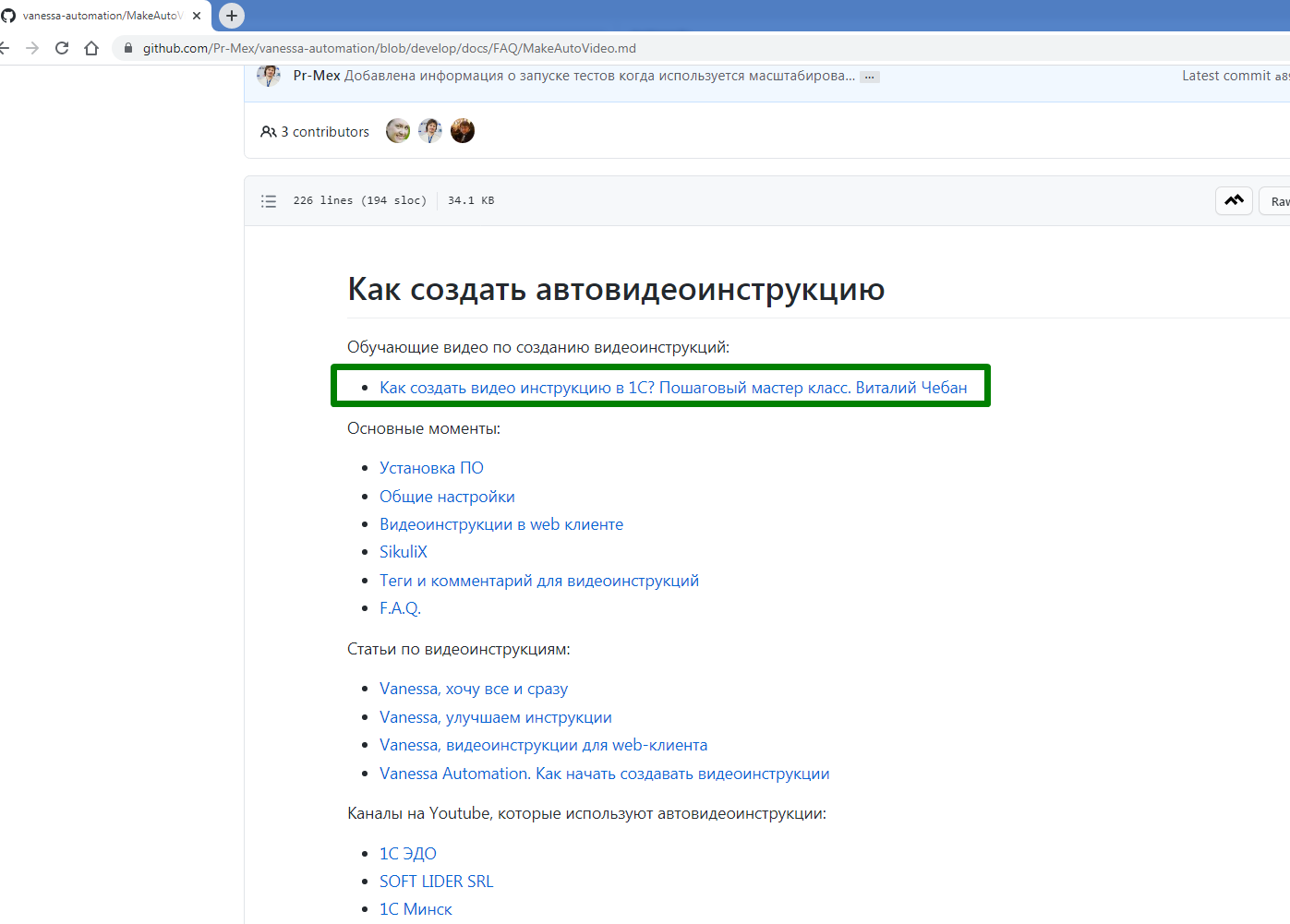Screen dimensions: 1290x924
Task: Open 'Как создать видео инструкцию в 1С' link
Action: coord(673,388)
